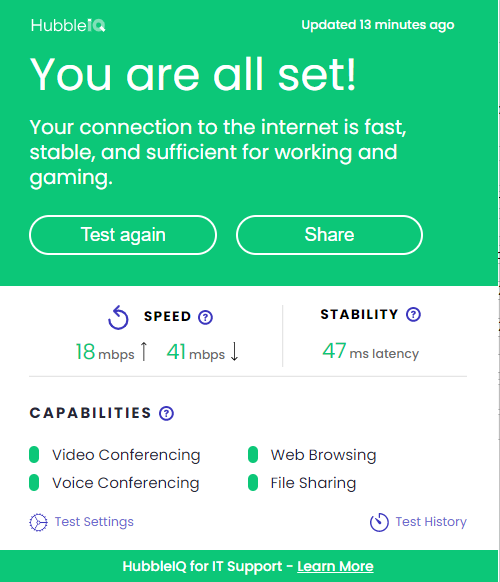Click the upload speed up arrow
Screen dimensions: 500x582
(x=144, y=351)
